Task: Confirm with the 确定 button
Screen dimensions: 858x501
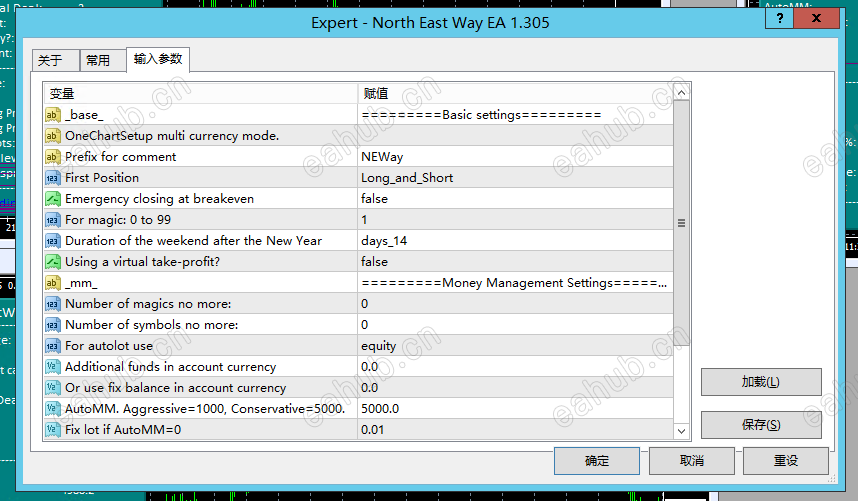Action: point(596,461)
